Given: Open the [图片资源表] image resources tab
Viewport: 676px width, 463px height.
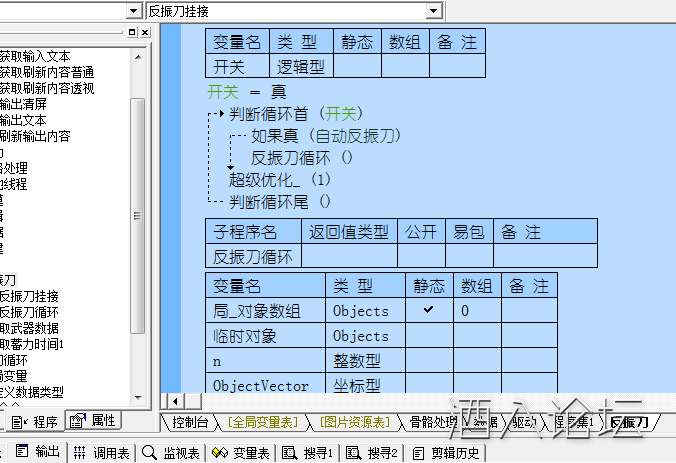Looking at the screenshot, I should (x=354, y=422).
